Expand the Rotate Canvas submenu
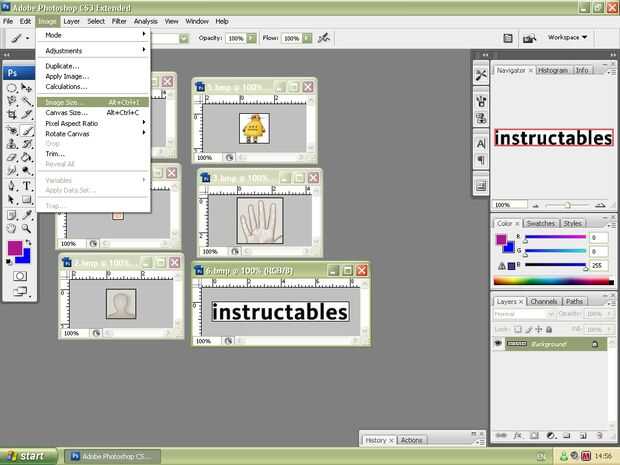This screenshot has width=620, height=465. [x=94, y=134]
